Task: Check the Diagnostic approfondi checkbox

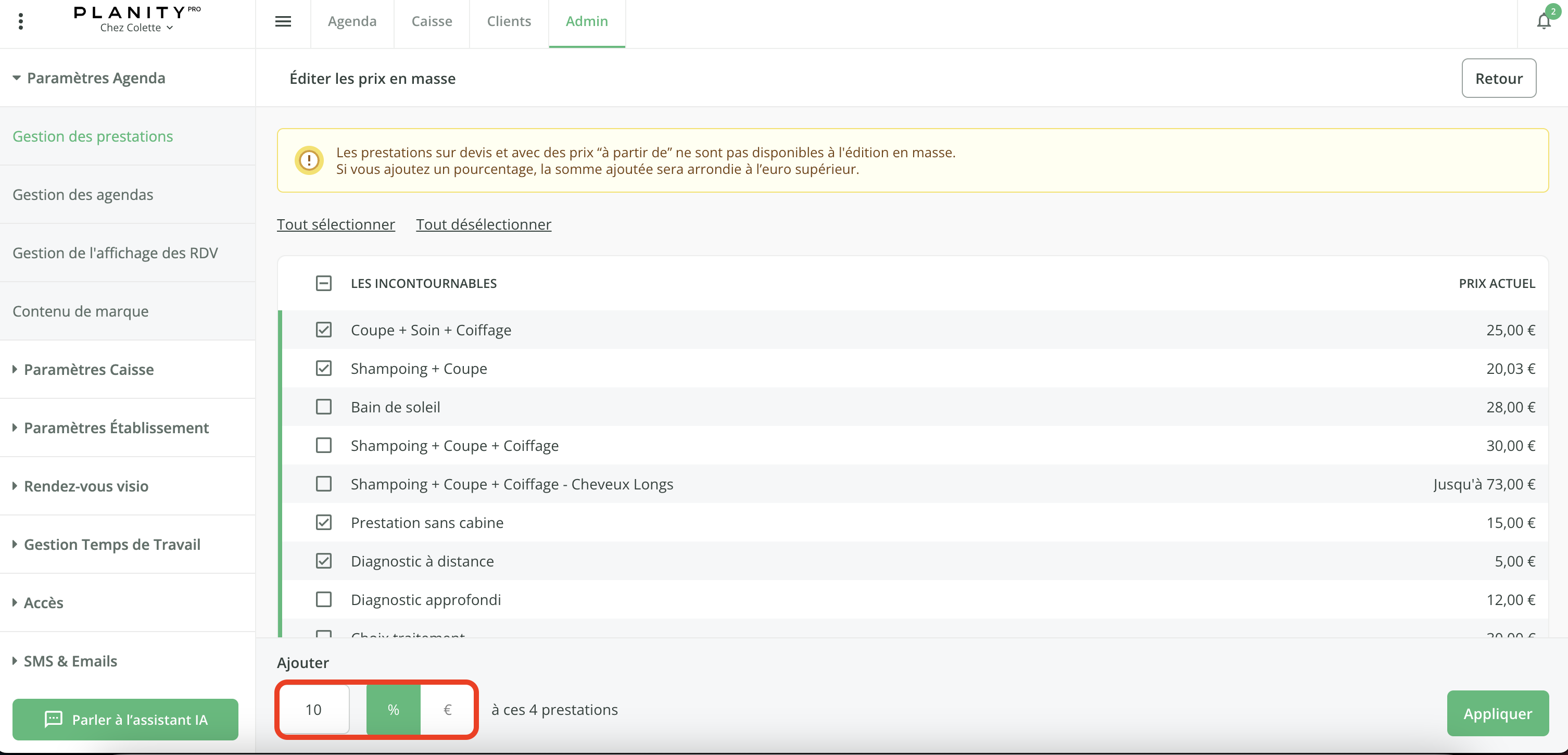Action: tap(324, 600)
